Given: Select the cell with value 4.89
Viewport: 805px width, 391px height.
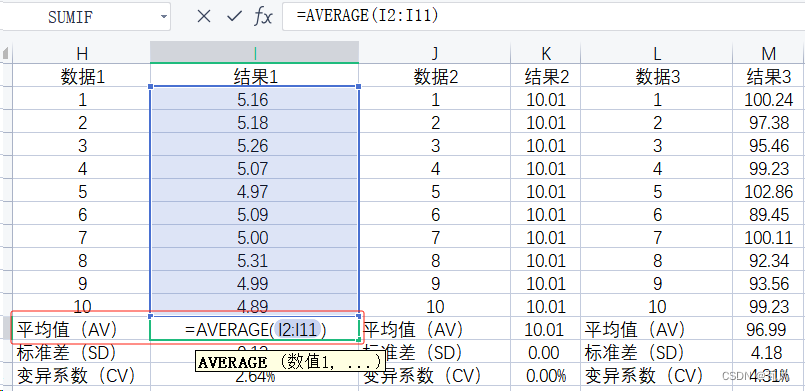Looking at the screenshot, I should 255,306.
